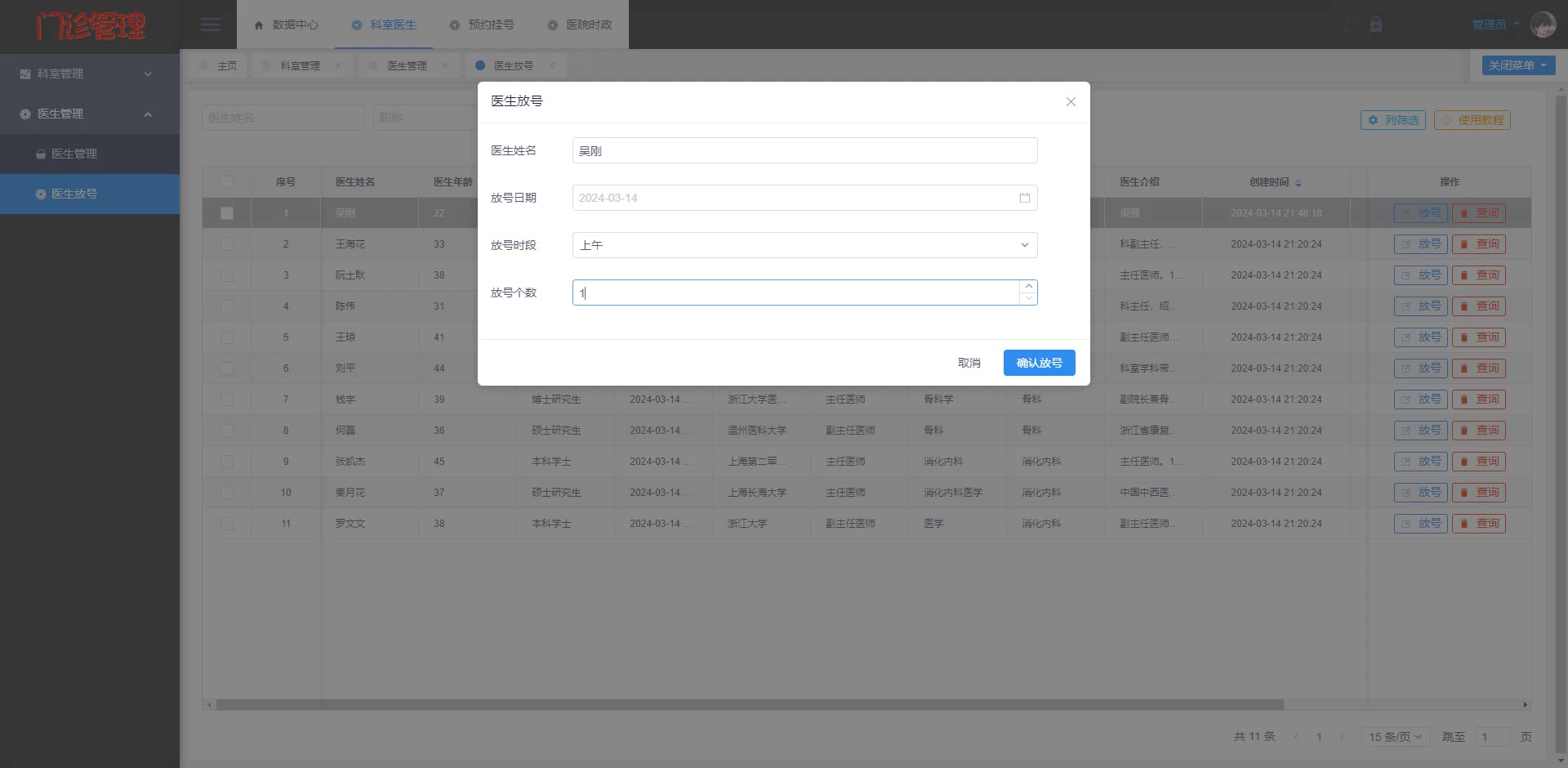Toggle the checkbox for row 9 张凯杰
This screenshot has height=768, width=1568.
227,462
